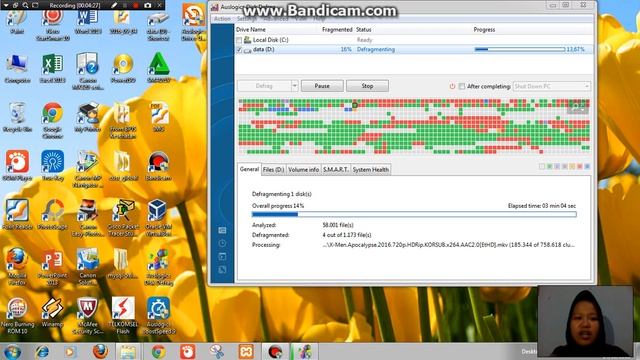Select the data (D:) row label
This screenshot has width=640, height=360.
click(263, 49)
